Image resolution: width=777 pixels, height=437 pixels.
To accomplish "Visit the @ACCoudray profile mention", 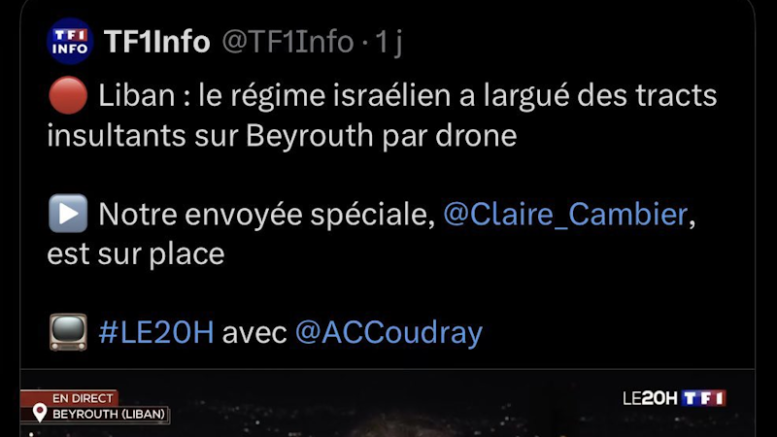I will click(388, 332).
